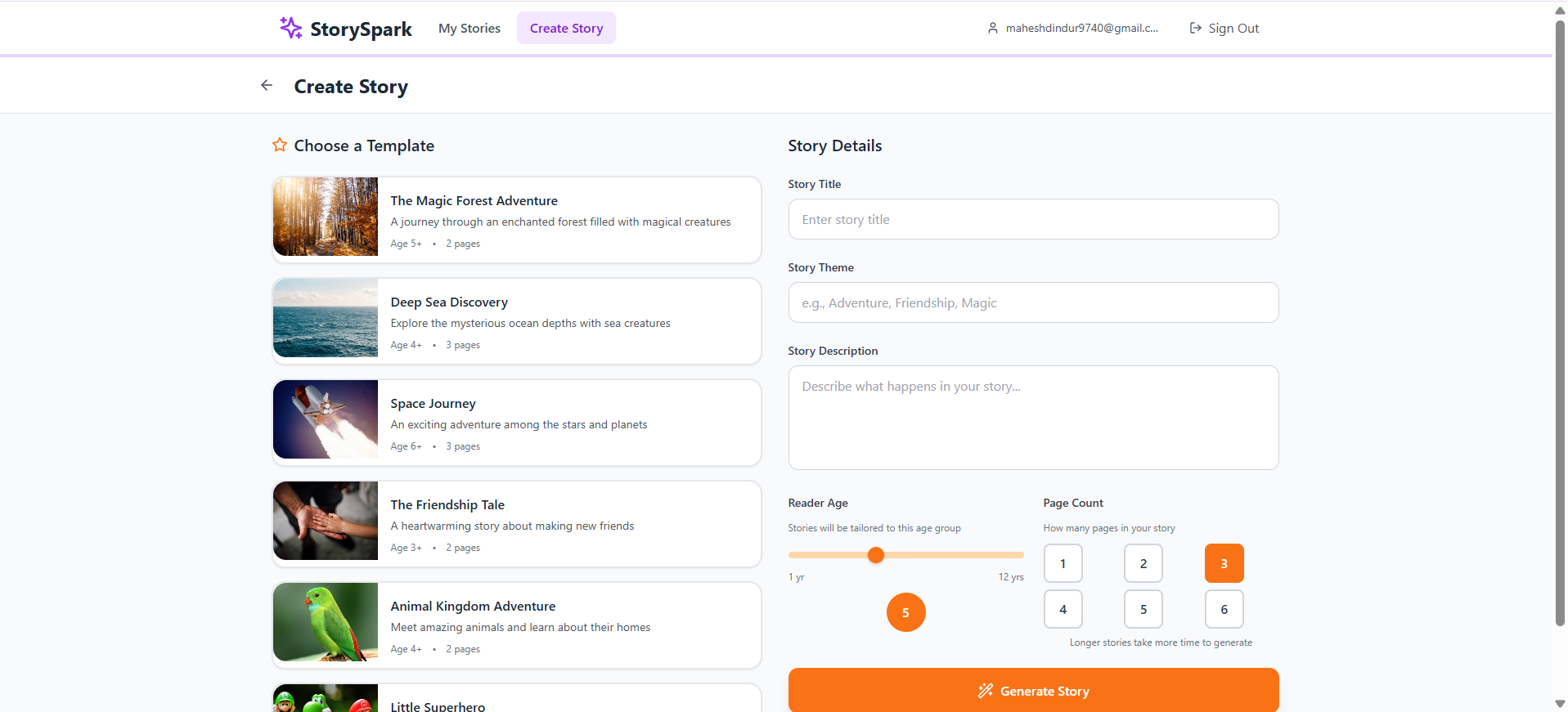Select page count 4

(x=1063, y=609)
